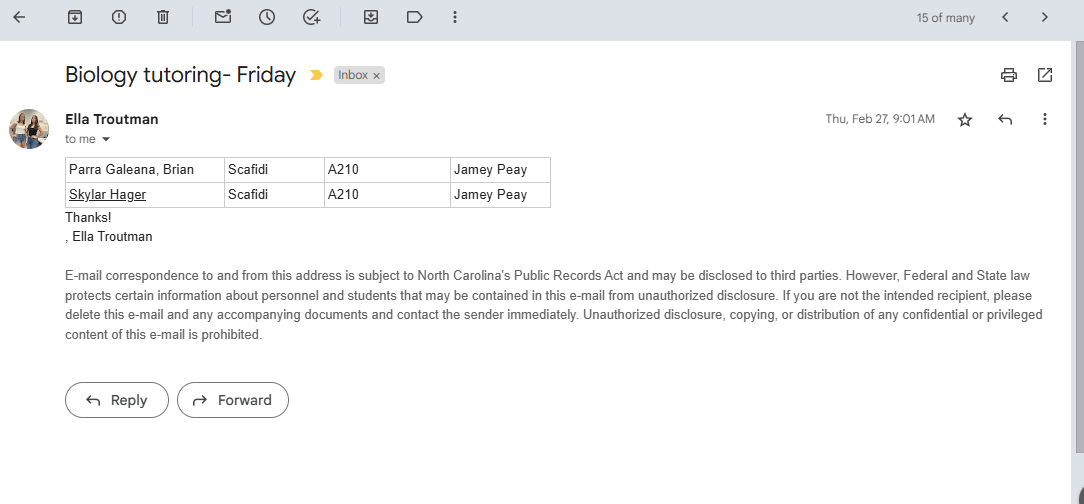Image resolution: width=1084 pixels, height=504 pixels.
Task: Select the Scafidi cell in Brian's row
Action: pos(274,169)
